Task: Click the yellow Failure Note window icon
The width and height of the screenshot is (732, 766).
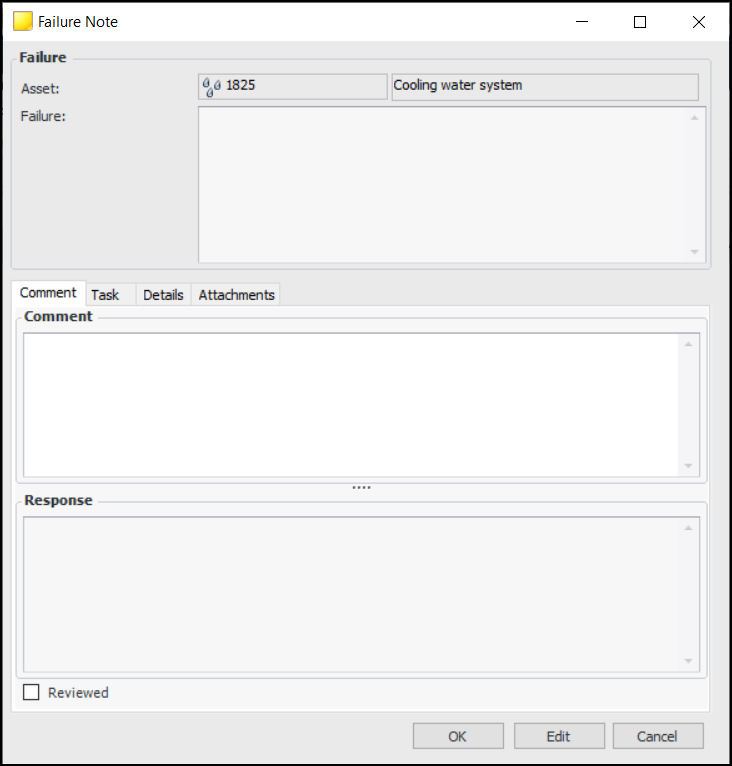Action: [22, 21]
